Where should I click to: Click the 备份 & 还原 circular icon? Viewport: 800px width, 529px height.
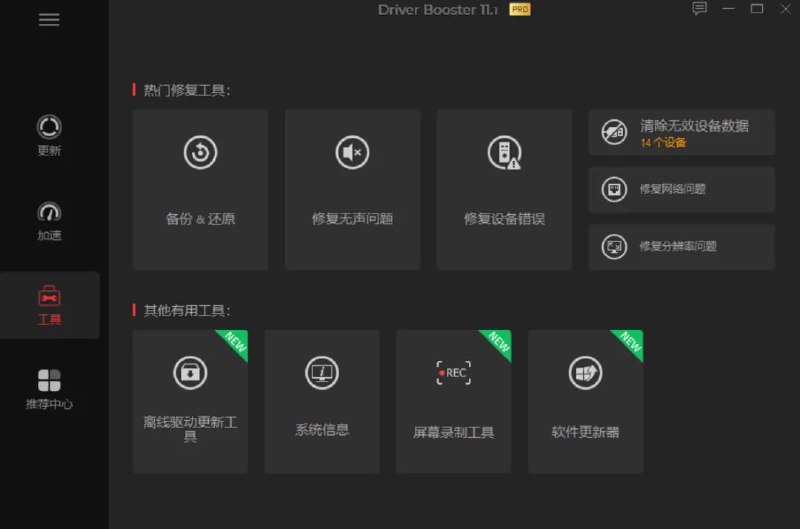201,152
